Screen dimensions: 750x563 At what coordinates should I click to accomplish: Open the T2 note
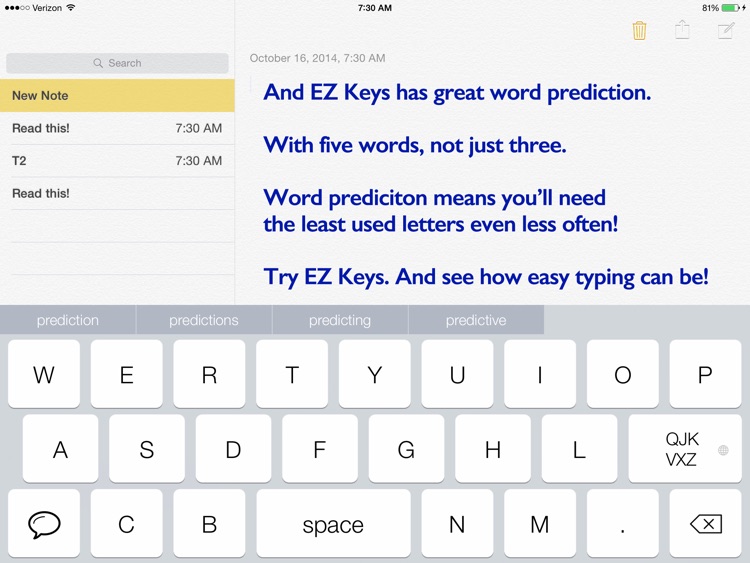117,161
